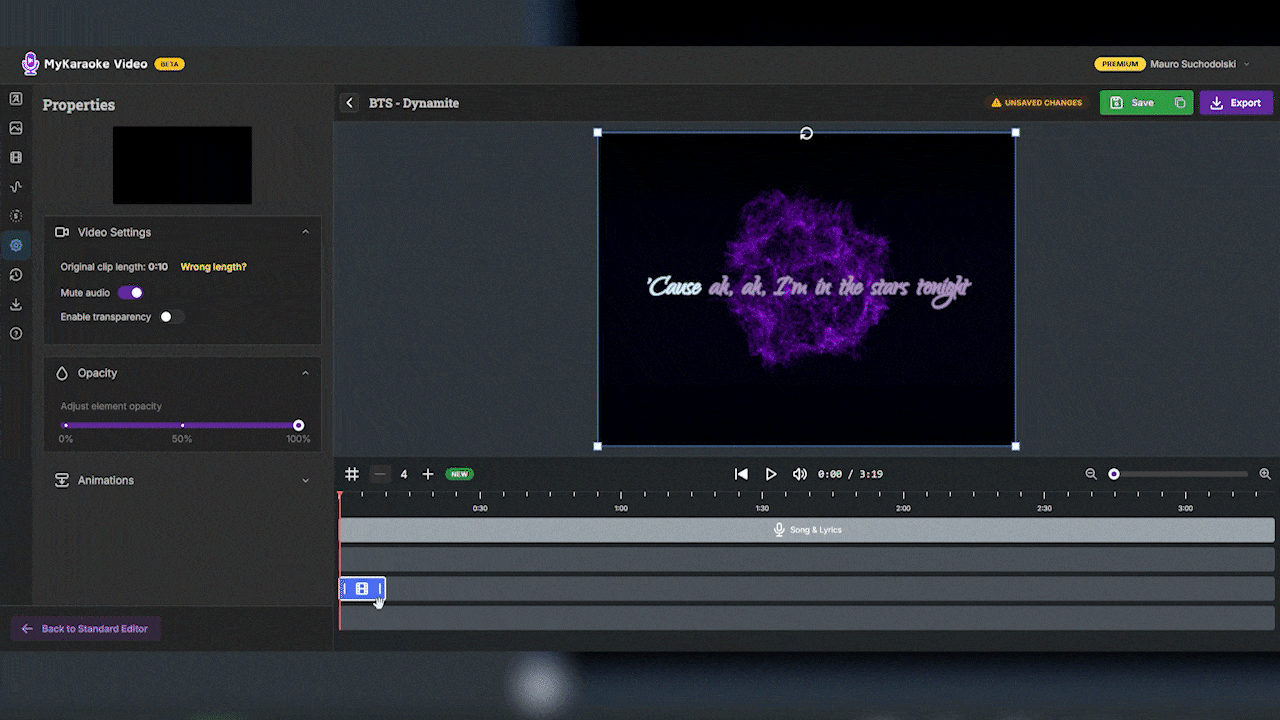Click the 0:00 / 3:19 time display
Screen dimensions: 1280x720
point(850,474)
